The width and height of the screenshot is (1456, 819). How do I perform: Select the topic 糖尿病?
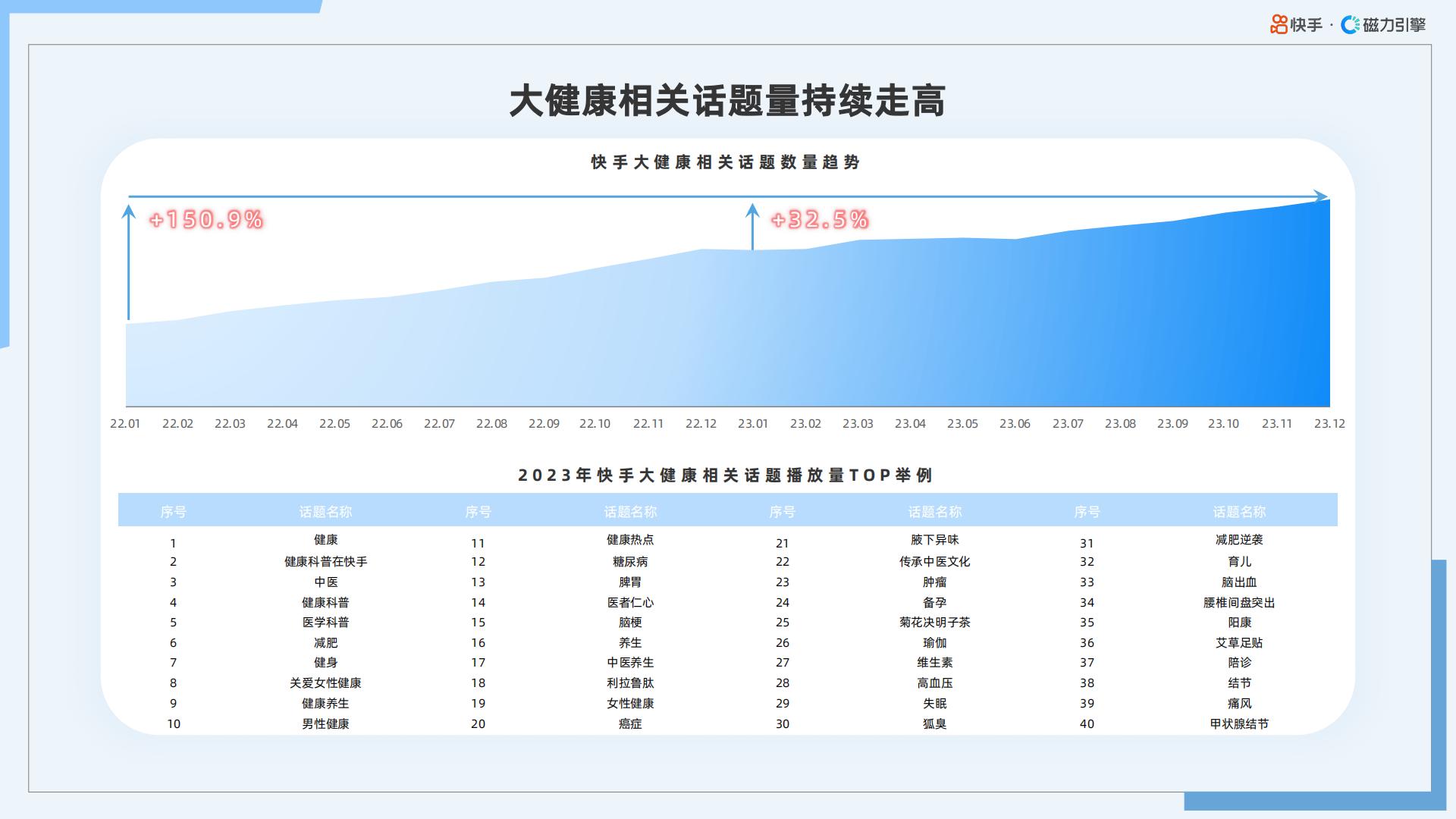(630, 562)
